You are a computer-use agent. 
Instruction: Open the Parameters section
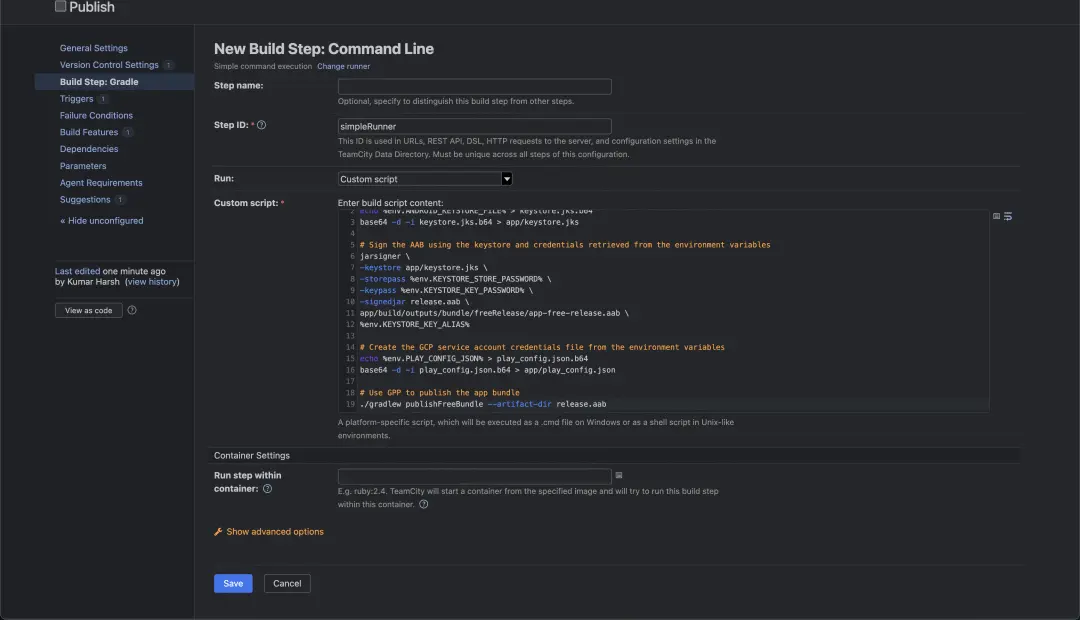83,166
